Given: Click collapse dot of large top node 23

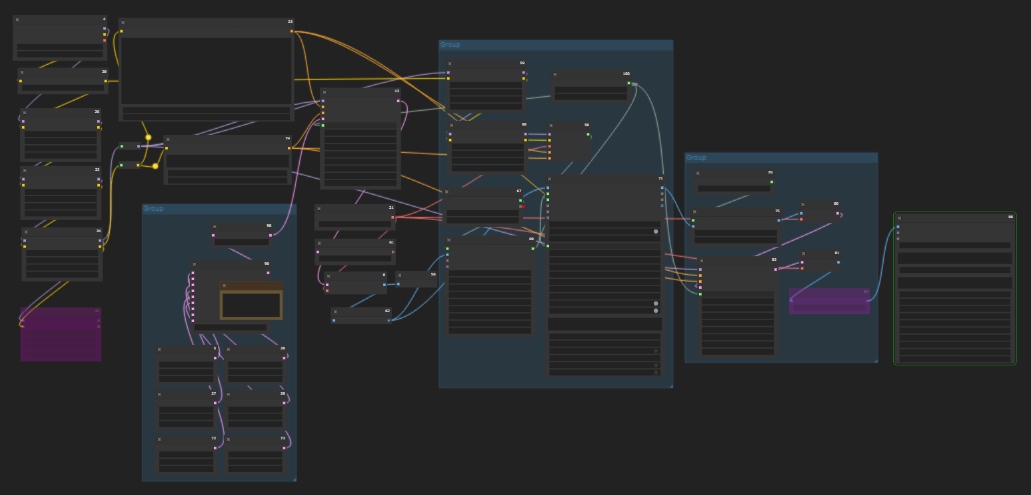Looking at the screenshot, I should (x=123, y=22).
